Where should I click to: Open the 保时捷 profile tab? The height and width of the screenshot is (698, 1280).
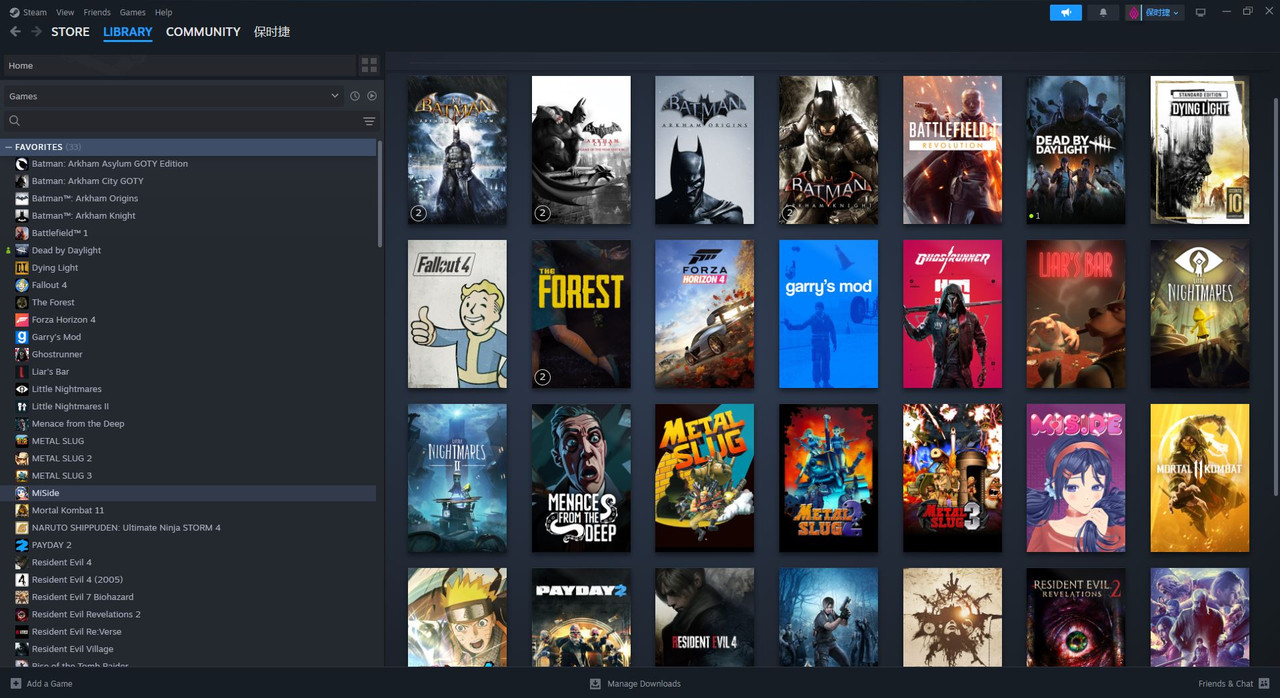(272, 32)
